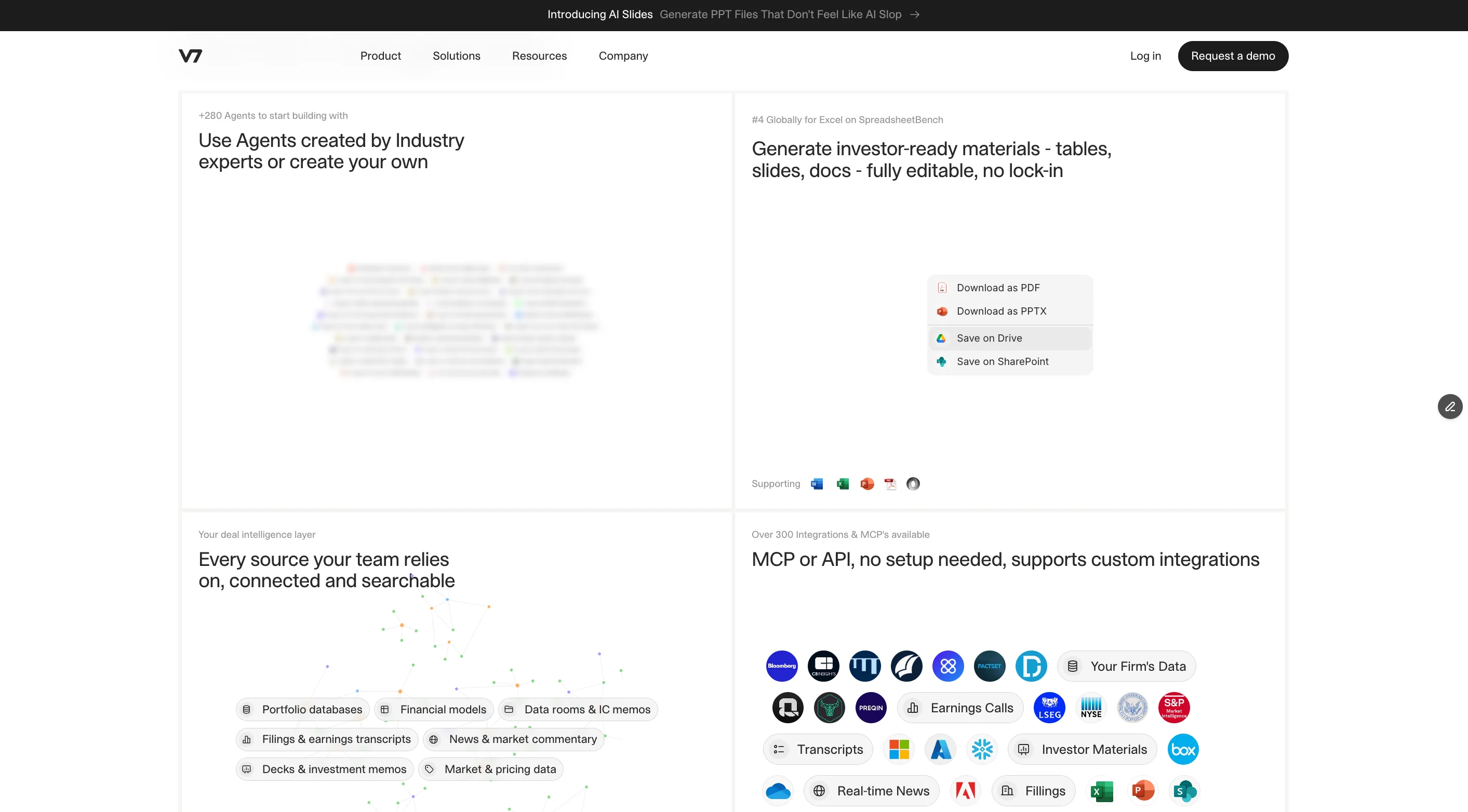Click the NYSE integration icon
Screen dimensions: 1468x812
click(1091, 708)
